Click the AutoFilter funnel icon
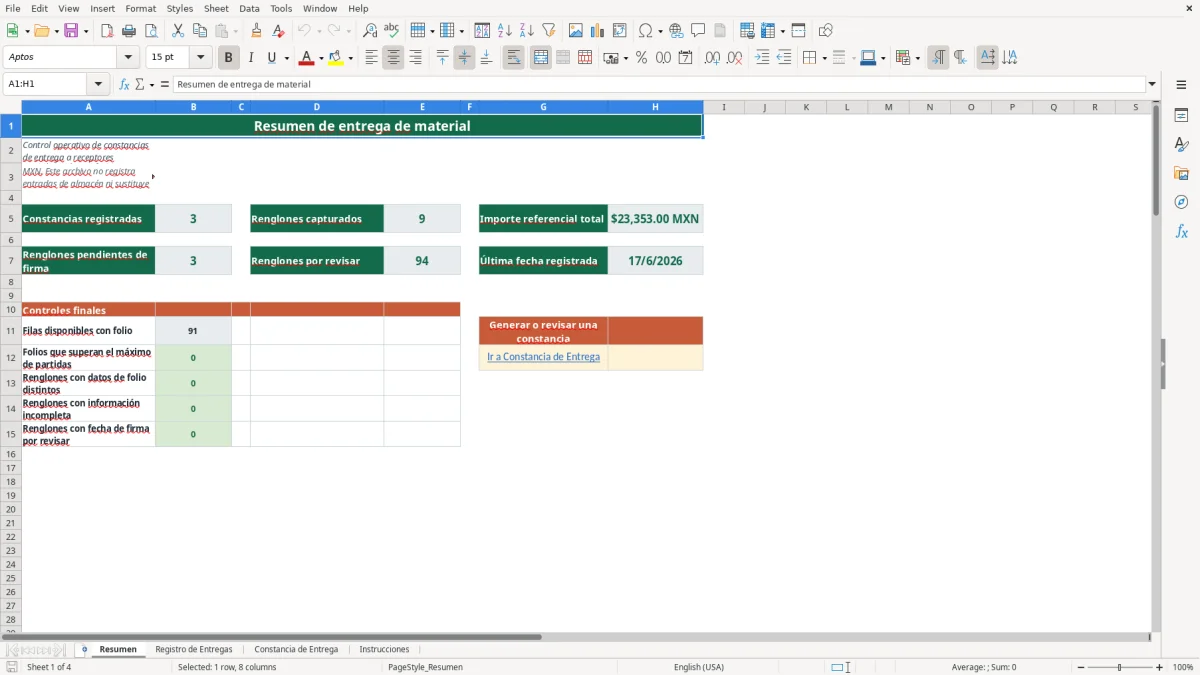The height and width of the screenshot is (675, 1200). [549, 31]
